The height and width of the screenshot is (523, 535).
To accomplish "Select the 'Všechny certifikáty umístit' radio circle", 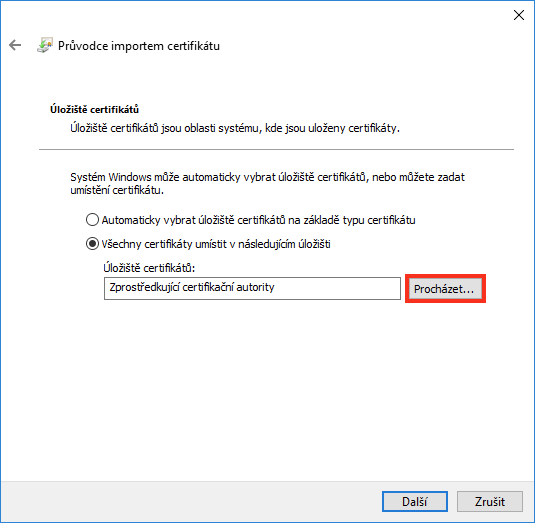I will 92,244.
